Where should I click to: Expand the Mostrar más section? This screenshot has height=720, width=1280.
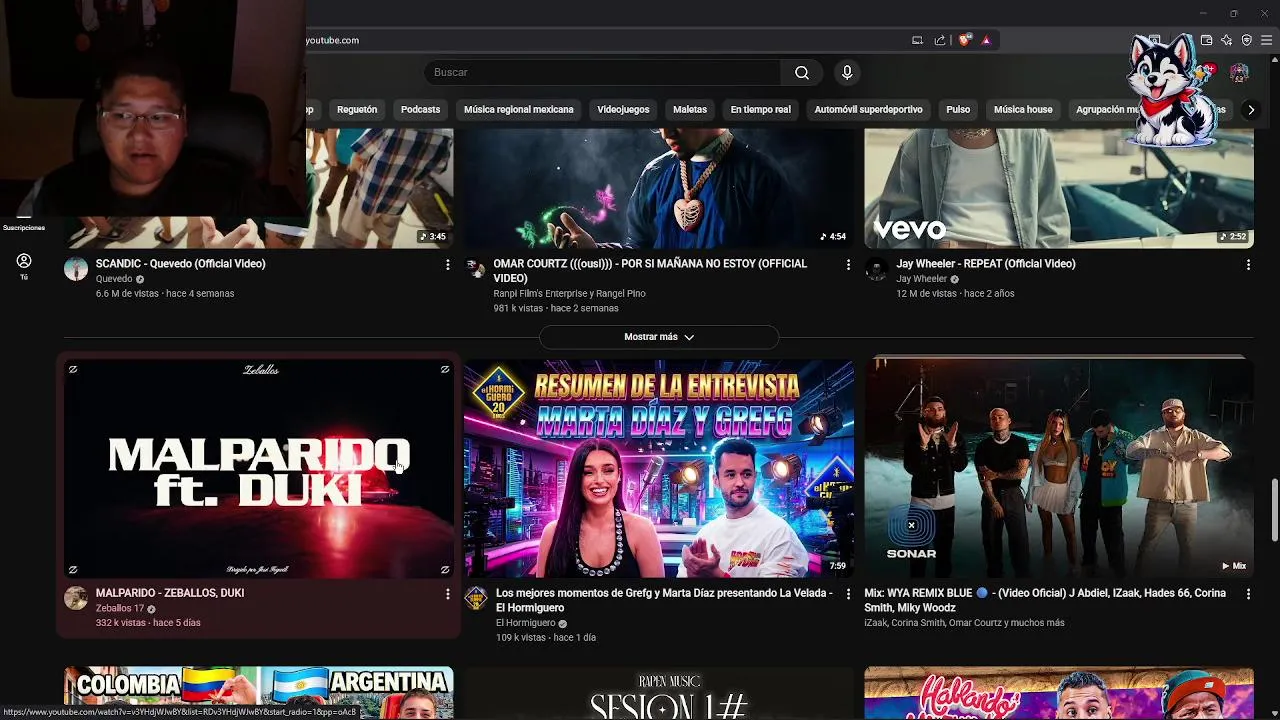coord(659,337)
